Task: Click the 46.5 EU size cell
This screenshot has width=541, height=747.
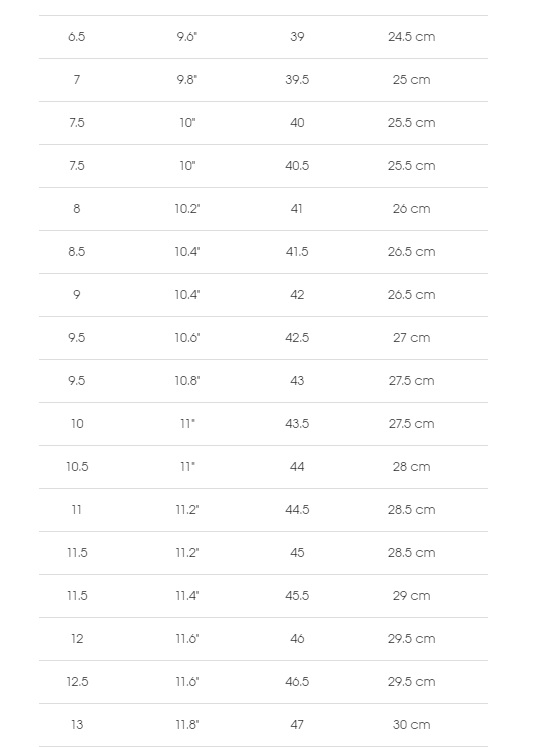Action: click(297, 682)
